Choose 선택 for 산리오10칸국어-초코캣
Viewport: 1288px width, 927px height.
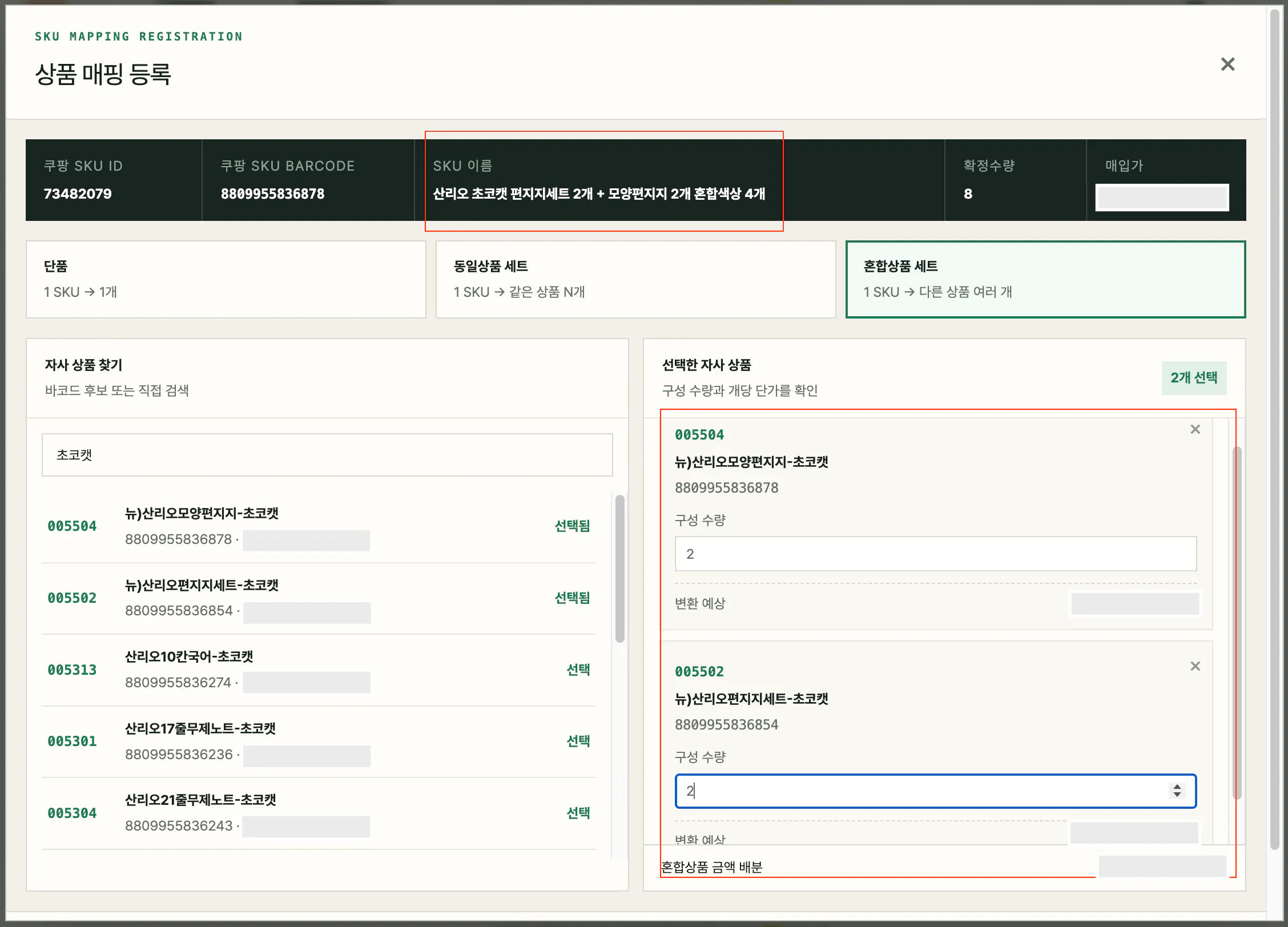(578, 670)
